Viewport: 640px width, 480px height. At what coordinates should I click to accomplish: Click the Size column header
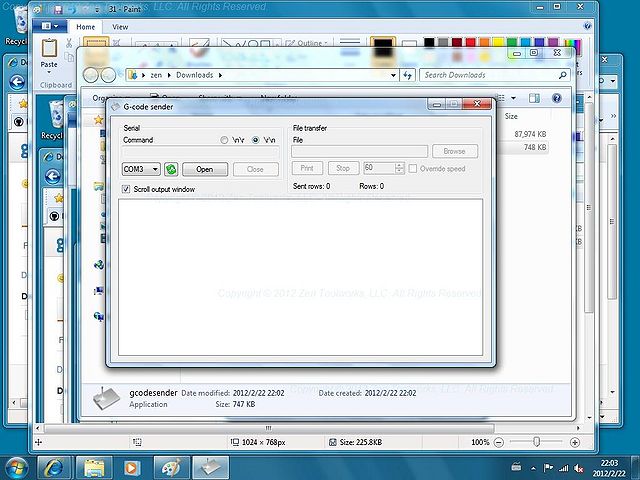[511, 116]
